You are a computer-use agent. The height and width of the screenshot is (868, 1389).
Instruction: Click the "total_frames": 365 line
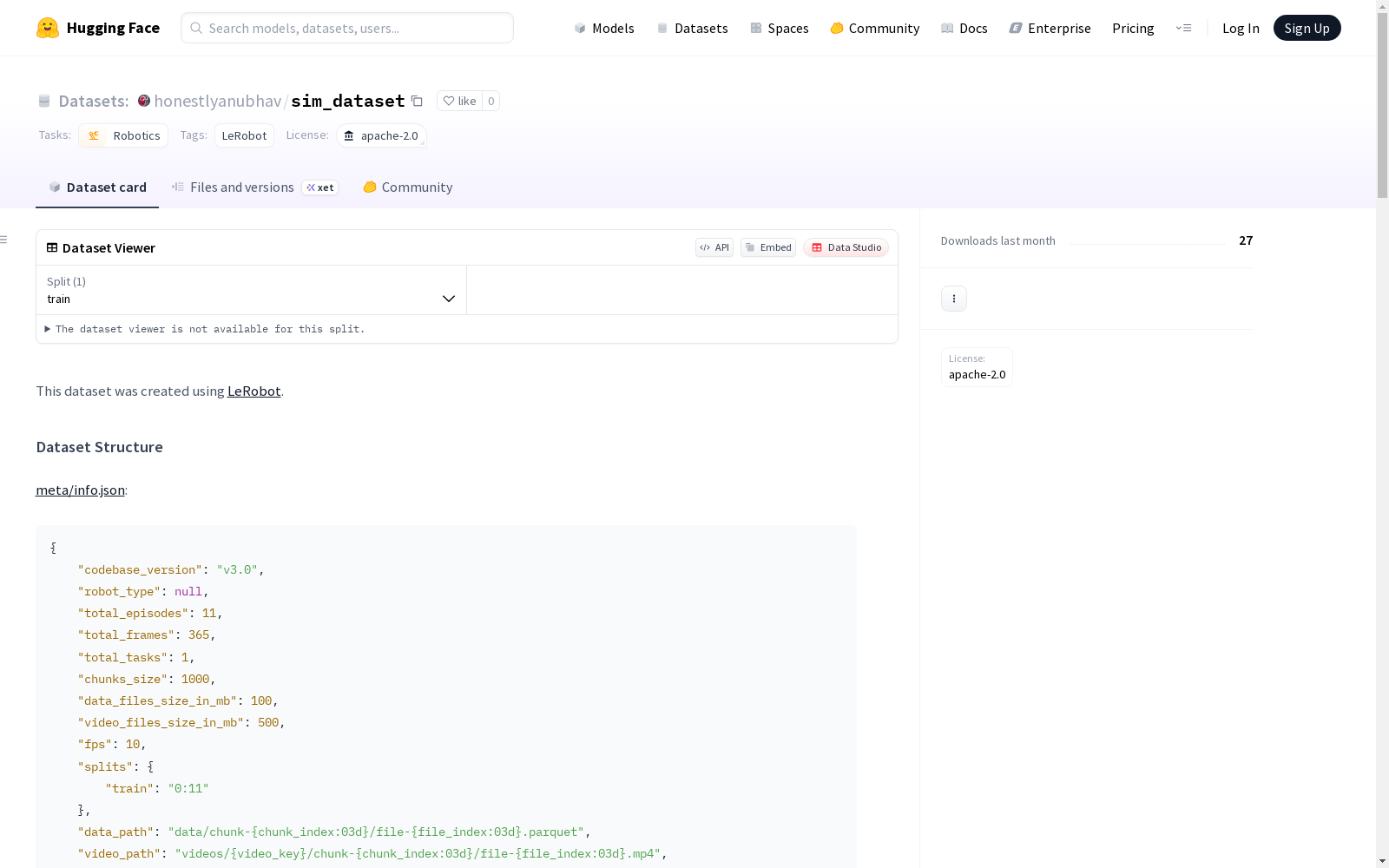coord(147,635)
